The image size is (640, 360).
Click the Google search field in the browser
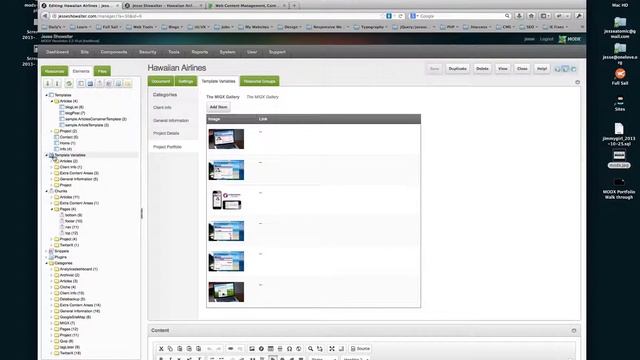[460, 16]
